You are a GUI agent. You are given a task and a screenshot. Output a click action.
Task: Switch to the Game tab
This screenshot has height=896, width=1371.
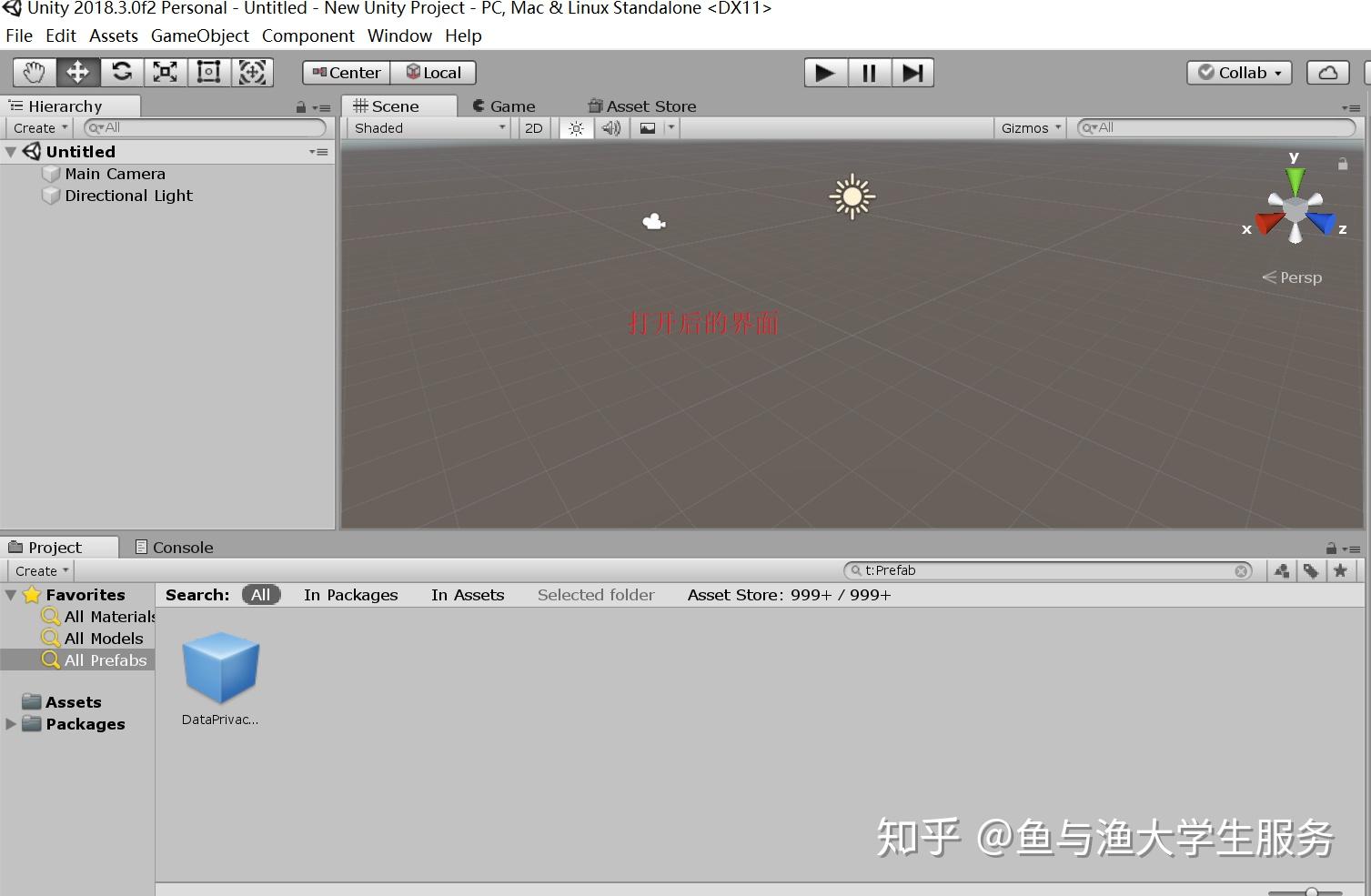tap(506, 106)
